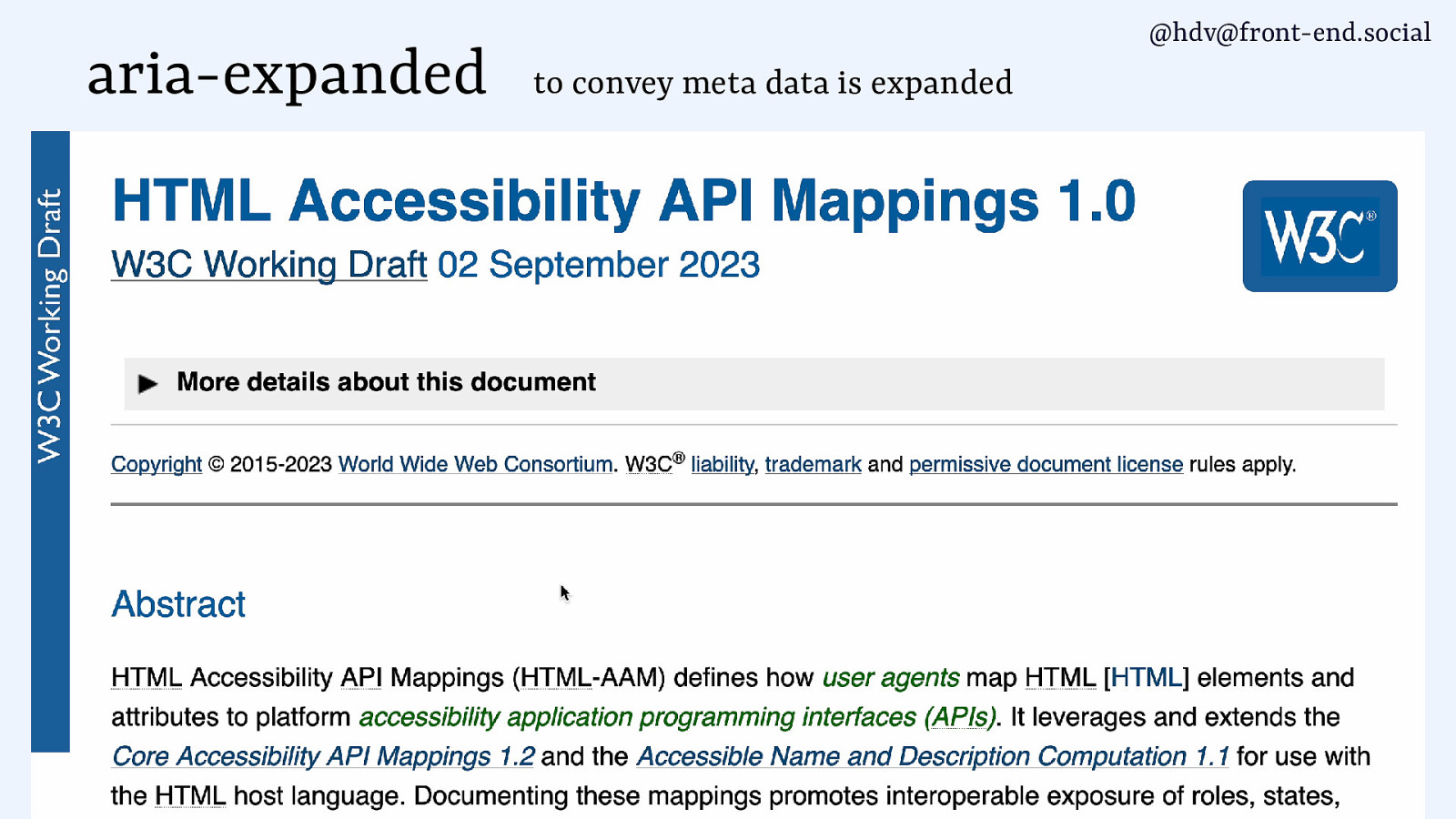Click the Abstract heading
Viewport: 1456px width, 819px height.
tap(178, 604)
